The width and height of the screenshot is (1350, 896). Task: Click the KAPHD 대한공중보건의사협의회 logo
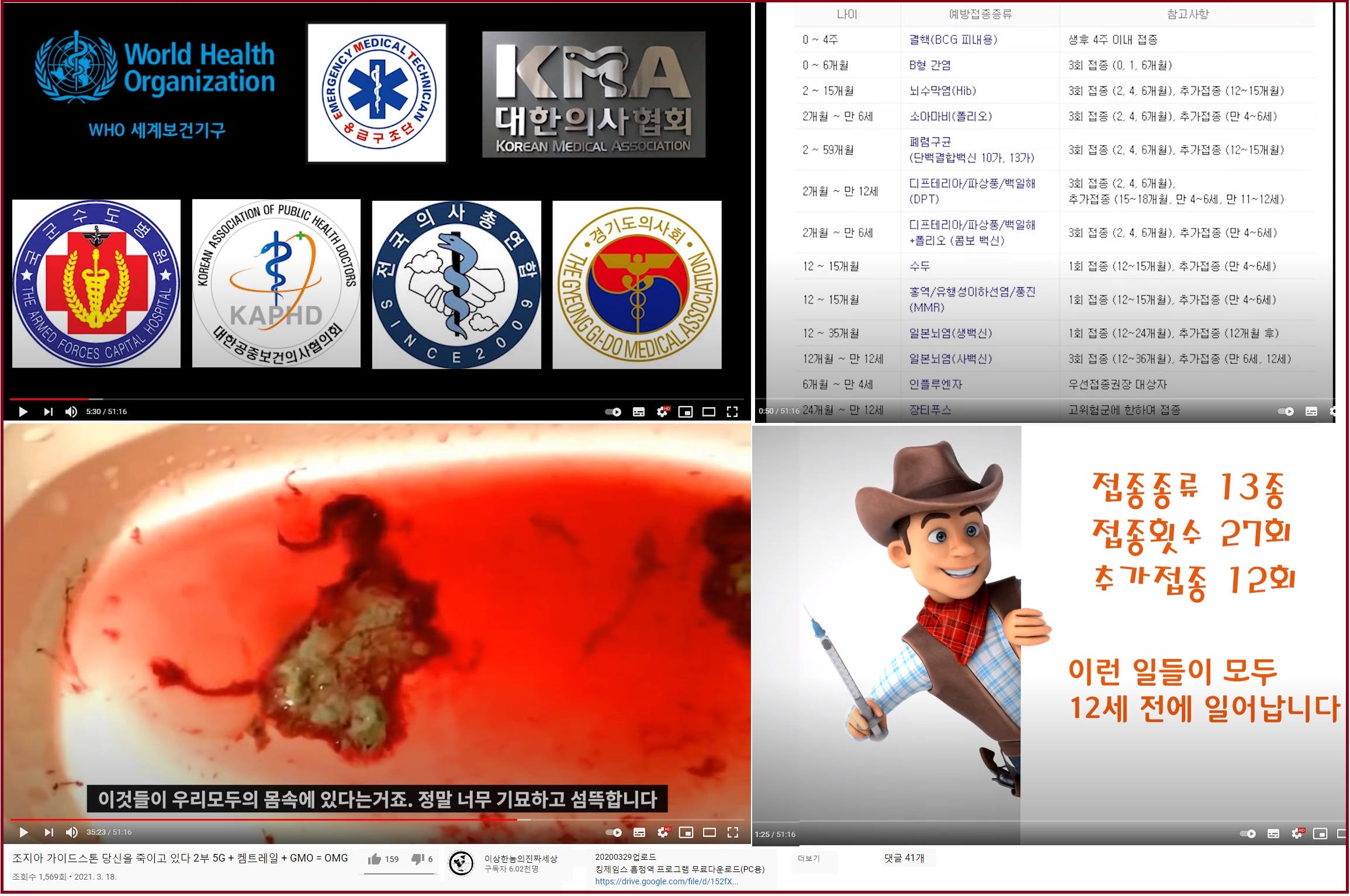click(x=277, y=284)
